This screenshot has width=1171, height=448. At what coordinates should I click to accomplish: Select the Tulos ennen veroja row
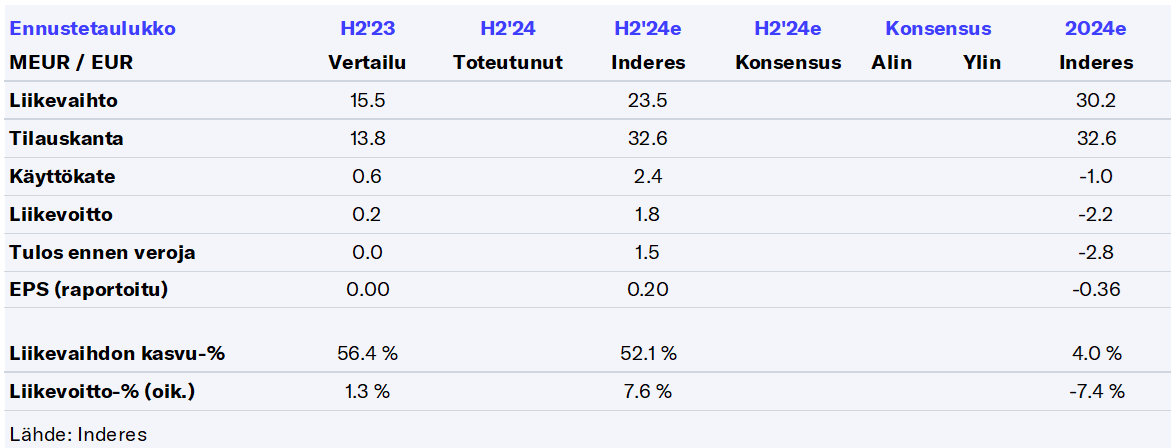click(x=102, y=252)
